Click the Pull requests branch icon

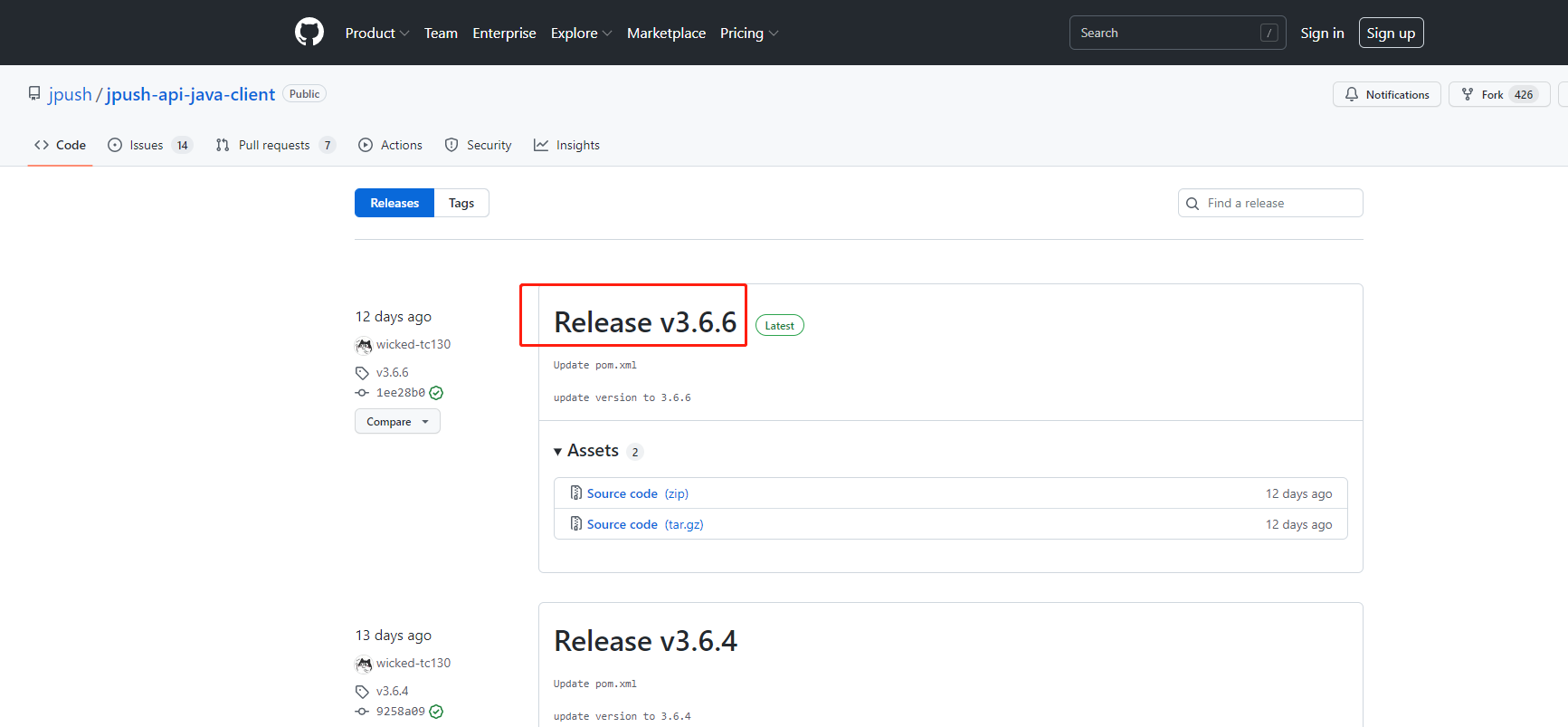coord(223,145)
